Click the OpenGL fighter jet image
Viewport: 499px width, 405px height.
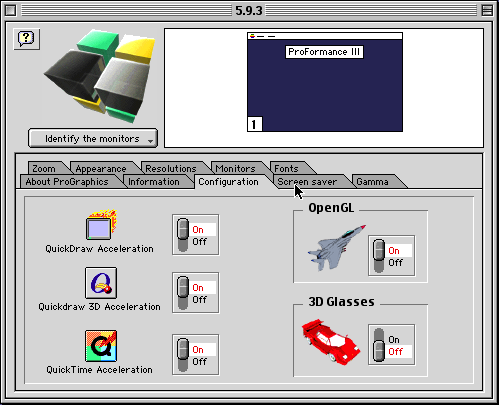click(x=337, y=248)
